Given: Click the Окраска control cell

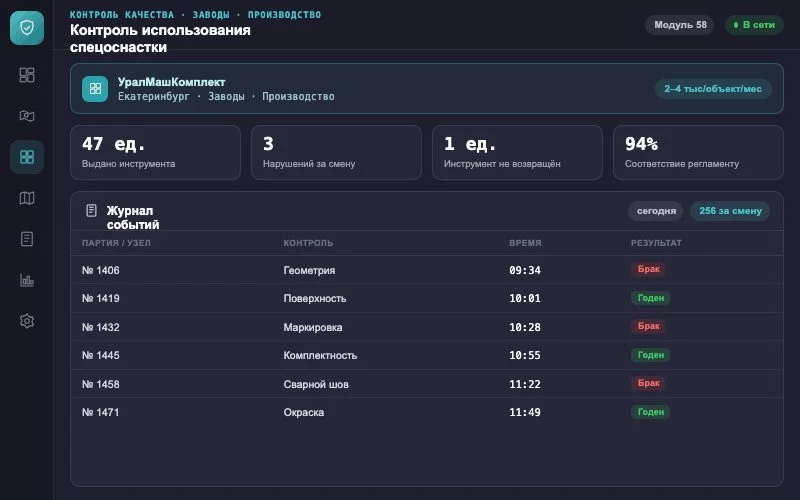Looking at the screenshot, I should [304, 412].
